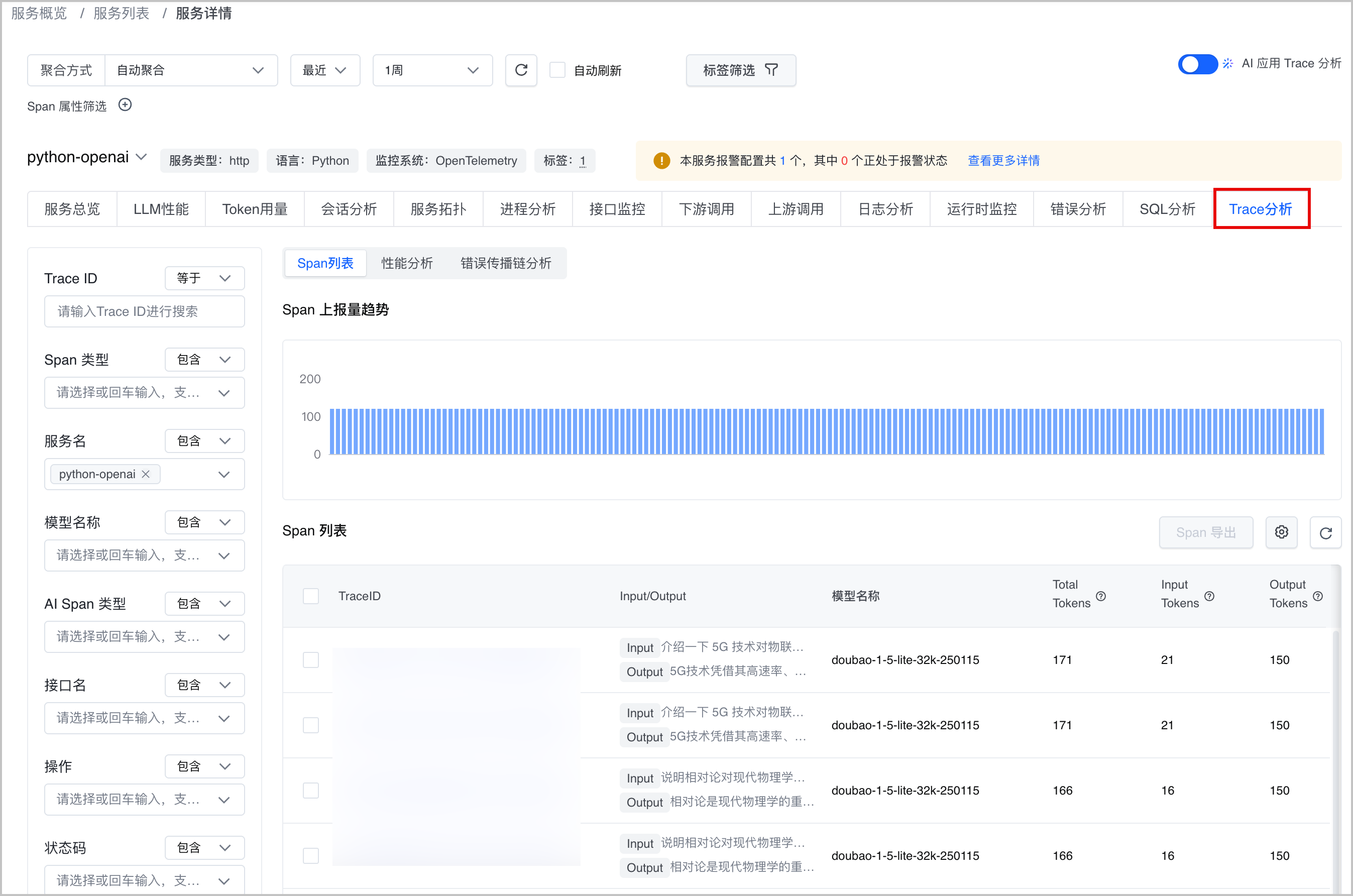The height and width of the screenshot is (896, 1353).
Task: Show the Total Tokens help tooltip icon
Action: click(1100, 596)
